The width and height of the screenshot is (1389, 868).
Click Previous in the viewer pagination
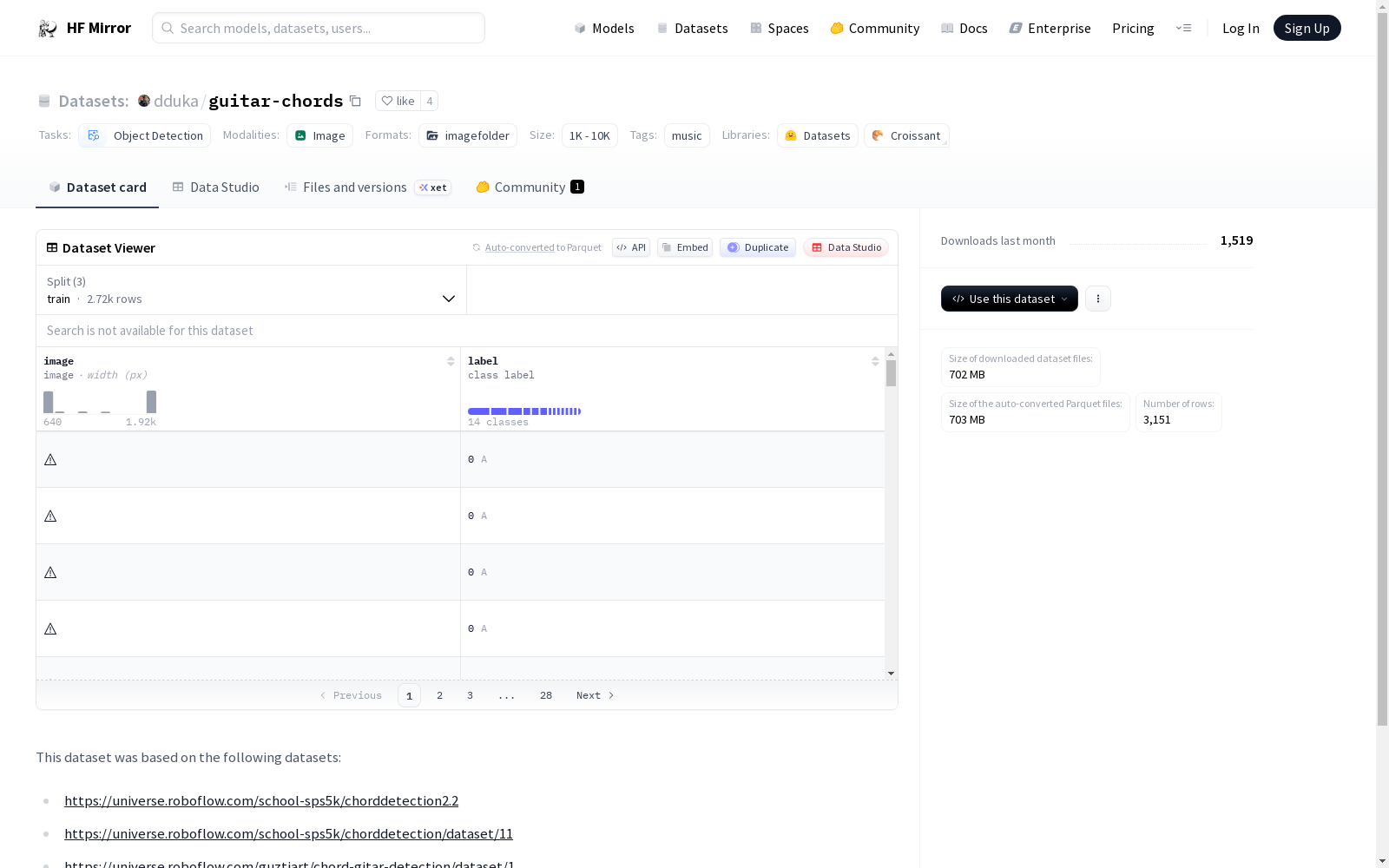351,695
